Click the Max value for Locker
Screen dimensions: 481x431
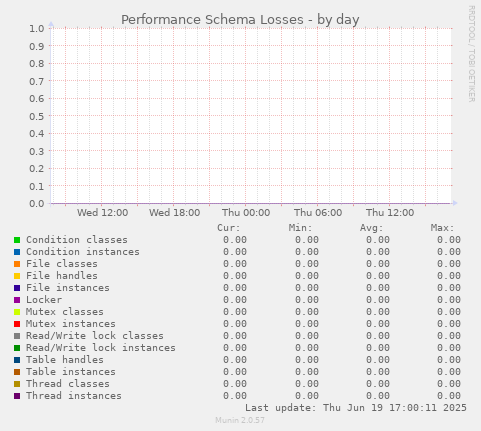[x=449, y=300]
